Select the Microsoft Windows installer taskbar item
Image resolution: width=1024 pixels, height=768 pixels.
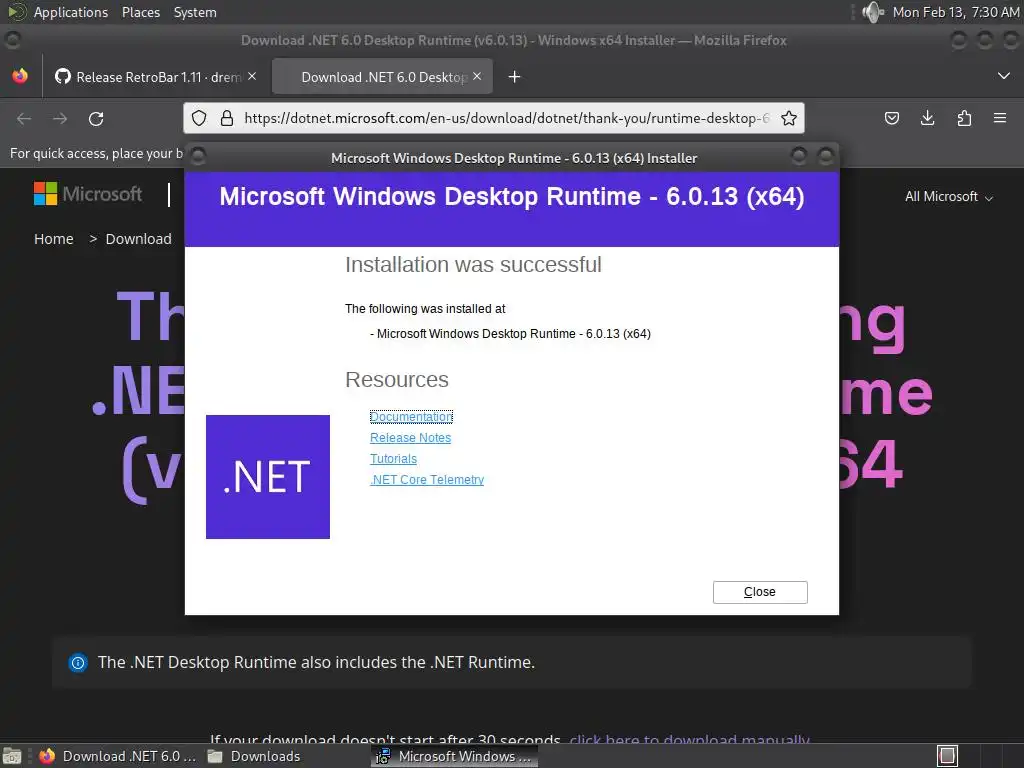pyautogui.click(x=455, y=756)
